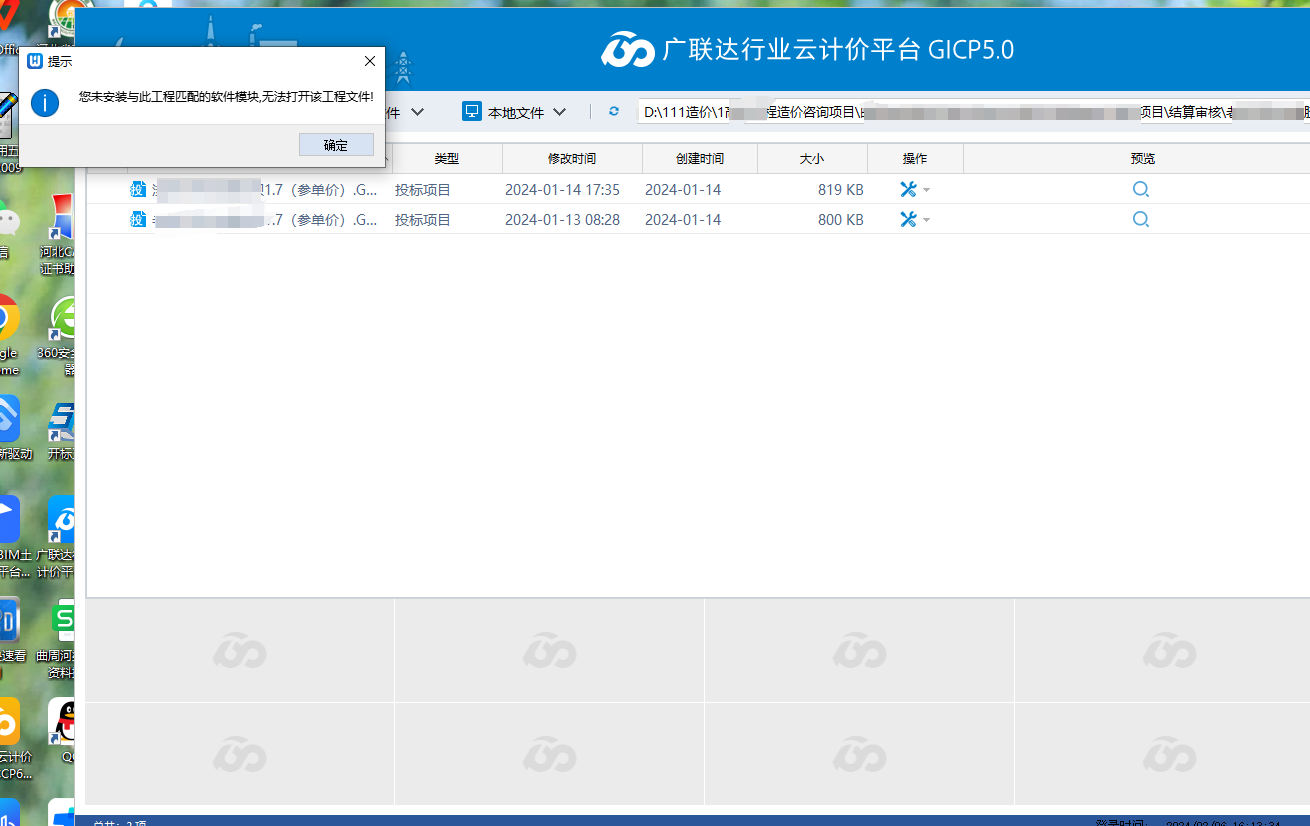This screenshot has height=826, width=1310.
Task: Click the 投 file icon in the 08:28 row
Action: 138,219
